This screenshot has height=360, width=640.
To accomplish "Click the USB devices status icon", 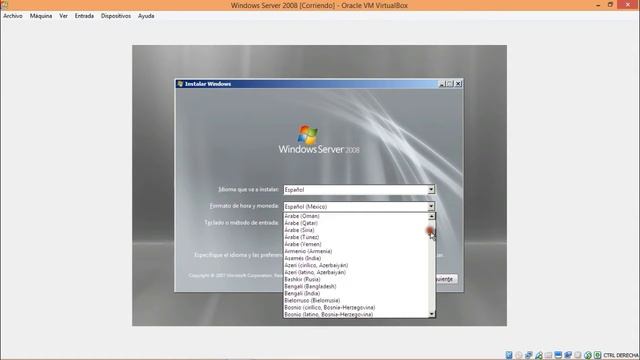I will (x=539, y=355).
